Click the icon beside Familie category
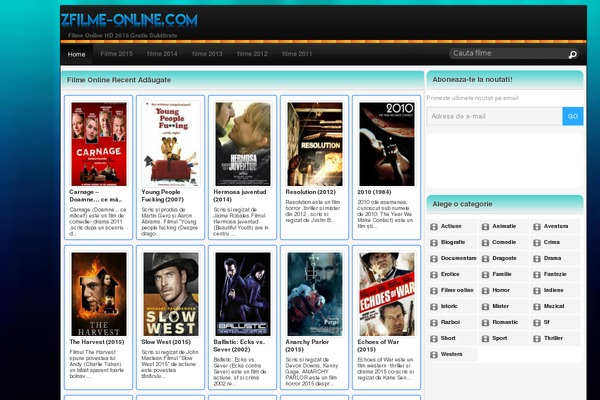 (485, 274)
